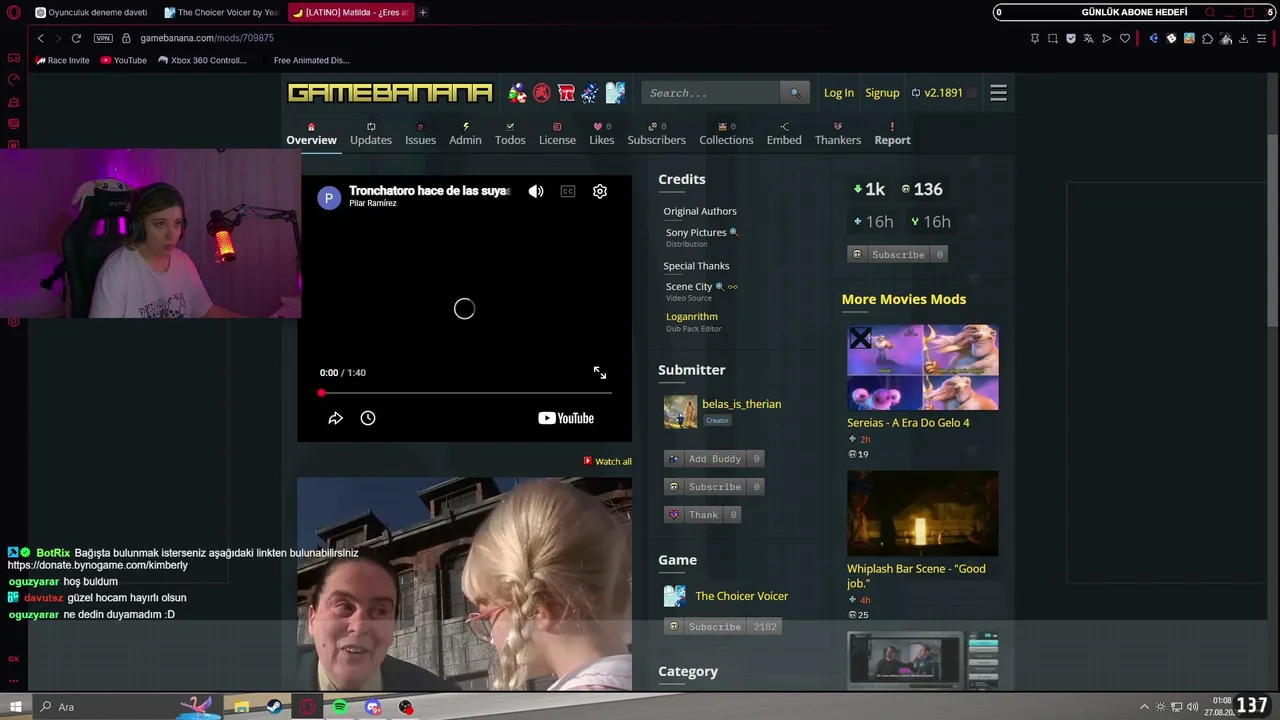Open Sereias - A Era Do Gelo 4 thumbnail
1280x720 pixels.
pos(922,367)
